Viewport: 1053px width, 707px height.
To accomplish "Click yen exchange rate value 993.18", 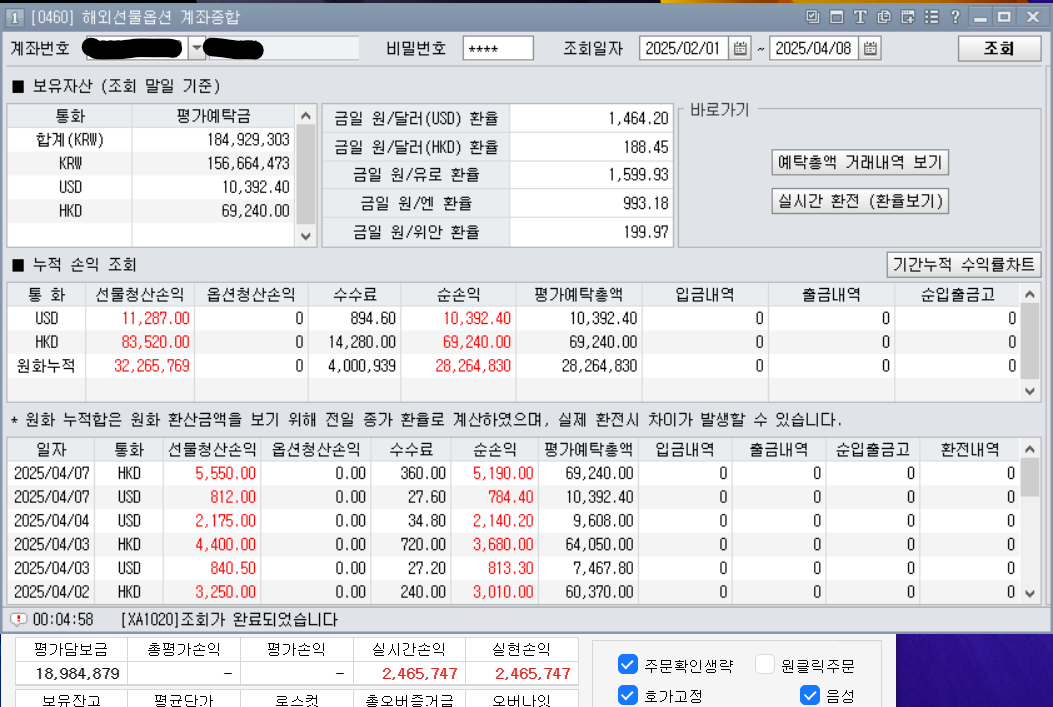I will click(645, 203).
